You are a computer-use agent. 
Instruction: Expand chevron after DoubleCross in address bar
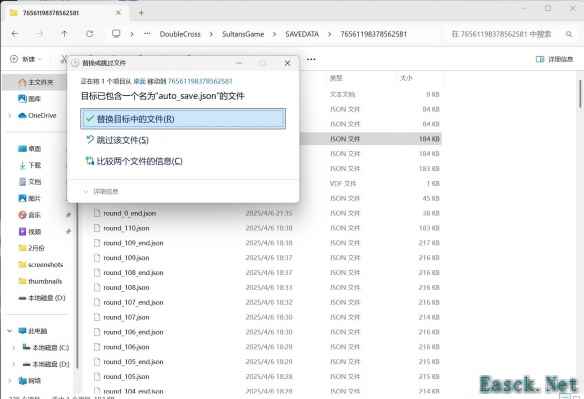tap(211, 34)
